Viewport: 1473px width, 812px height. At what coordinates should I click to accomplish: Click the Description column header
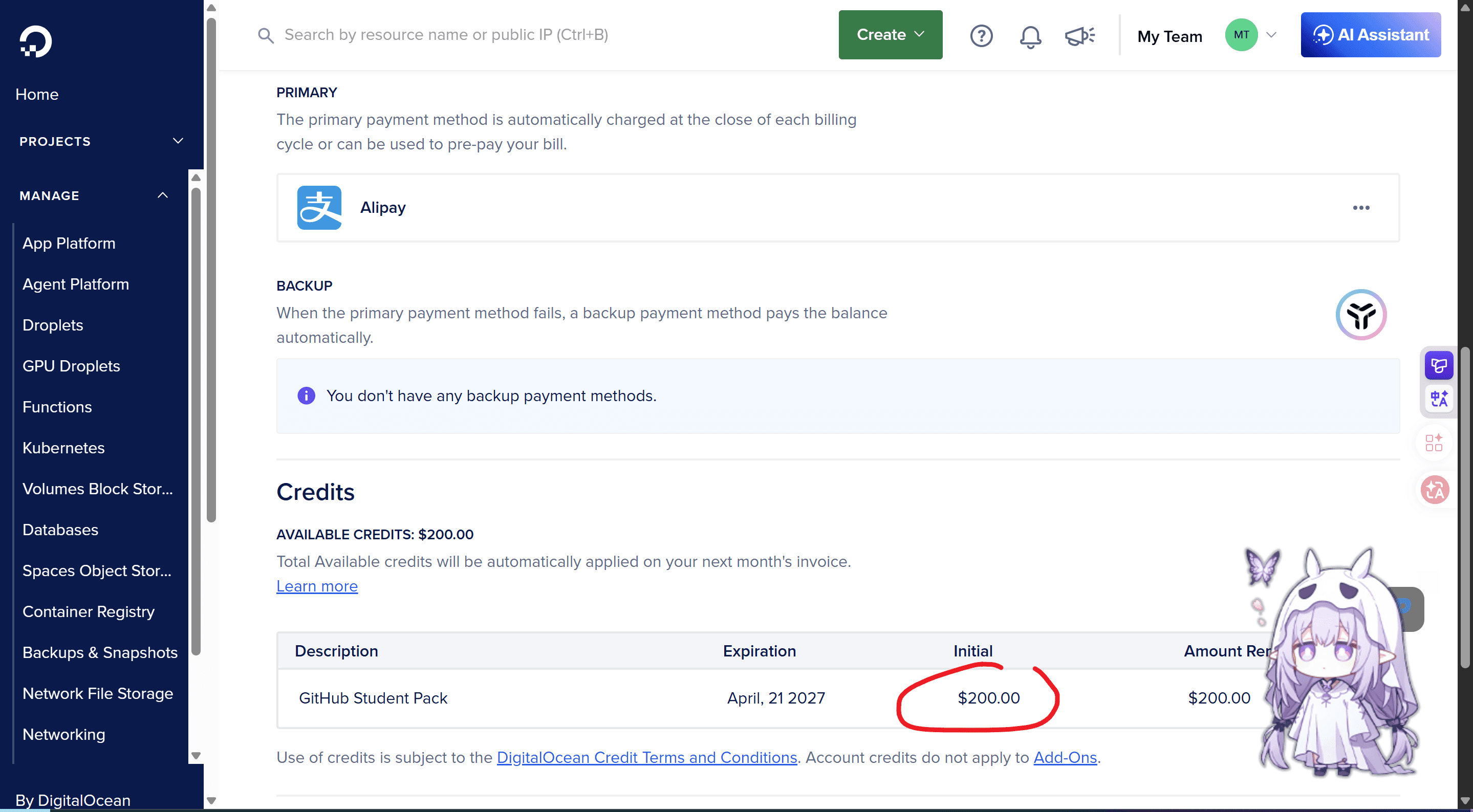[336, 651]
